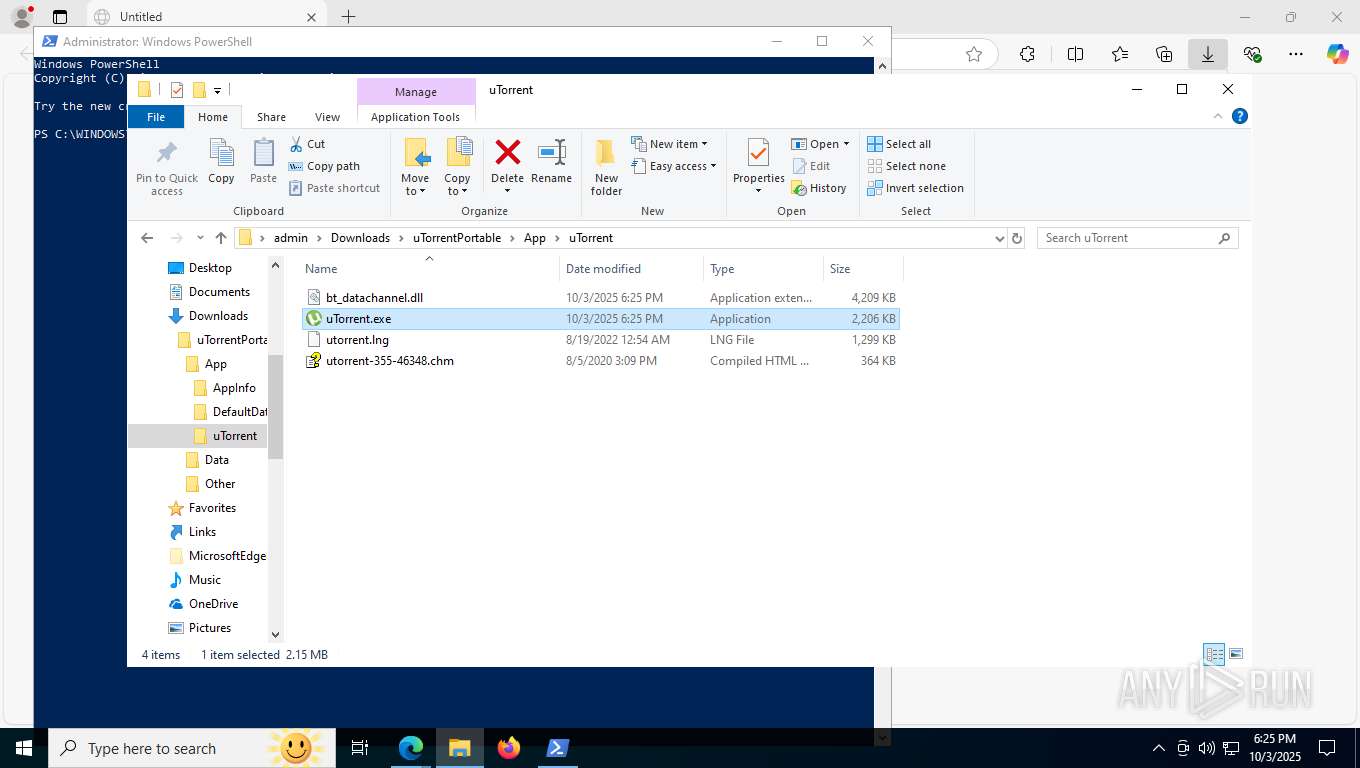The height and width of the screenshot is (768, 1360).
Task: Expand the Delete dropdown arrow
Action: point(507,191)
